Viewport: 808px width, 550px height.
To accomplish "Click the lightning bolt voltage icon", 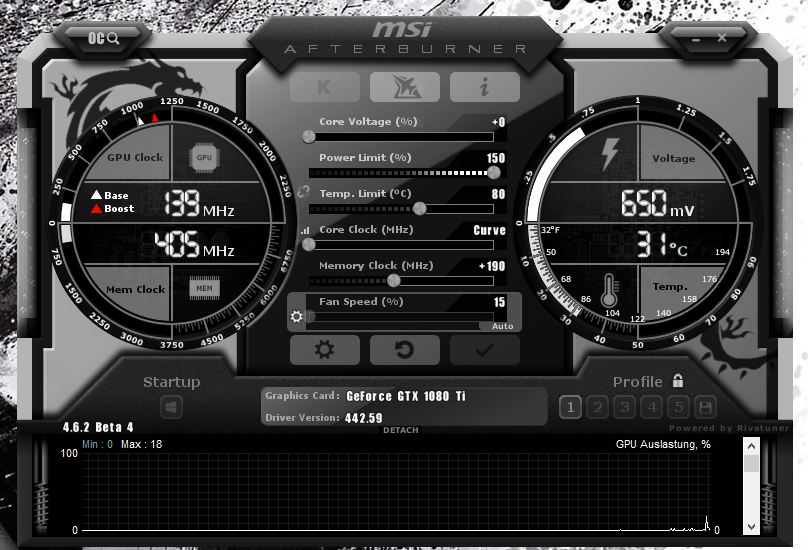I will [610, 154].
